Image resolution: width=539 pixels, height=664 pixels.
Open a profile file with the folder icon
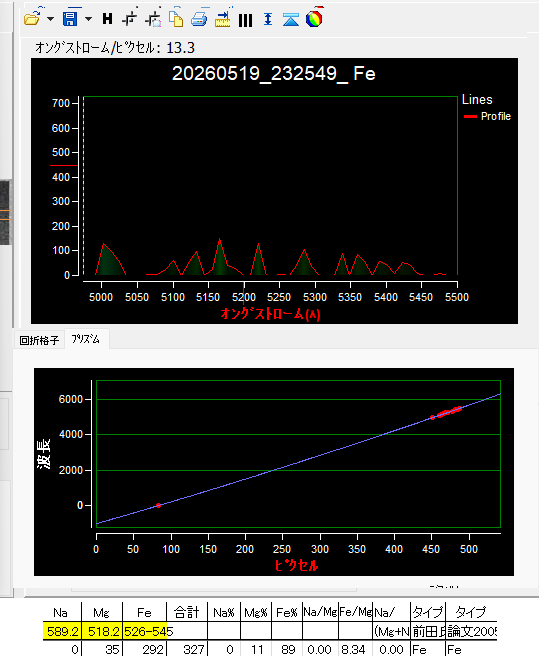click(x=32, y=19)
